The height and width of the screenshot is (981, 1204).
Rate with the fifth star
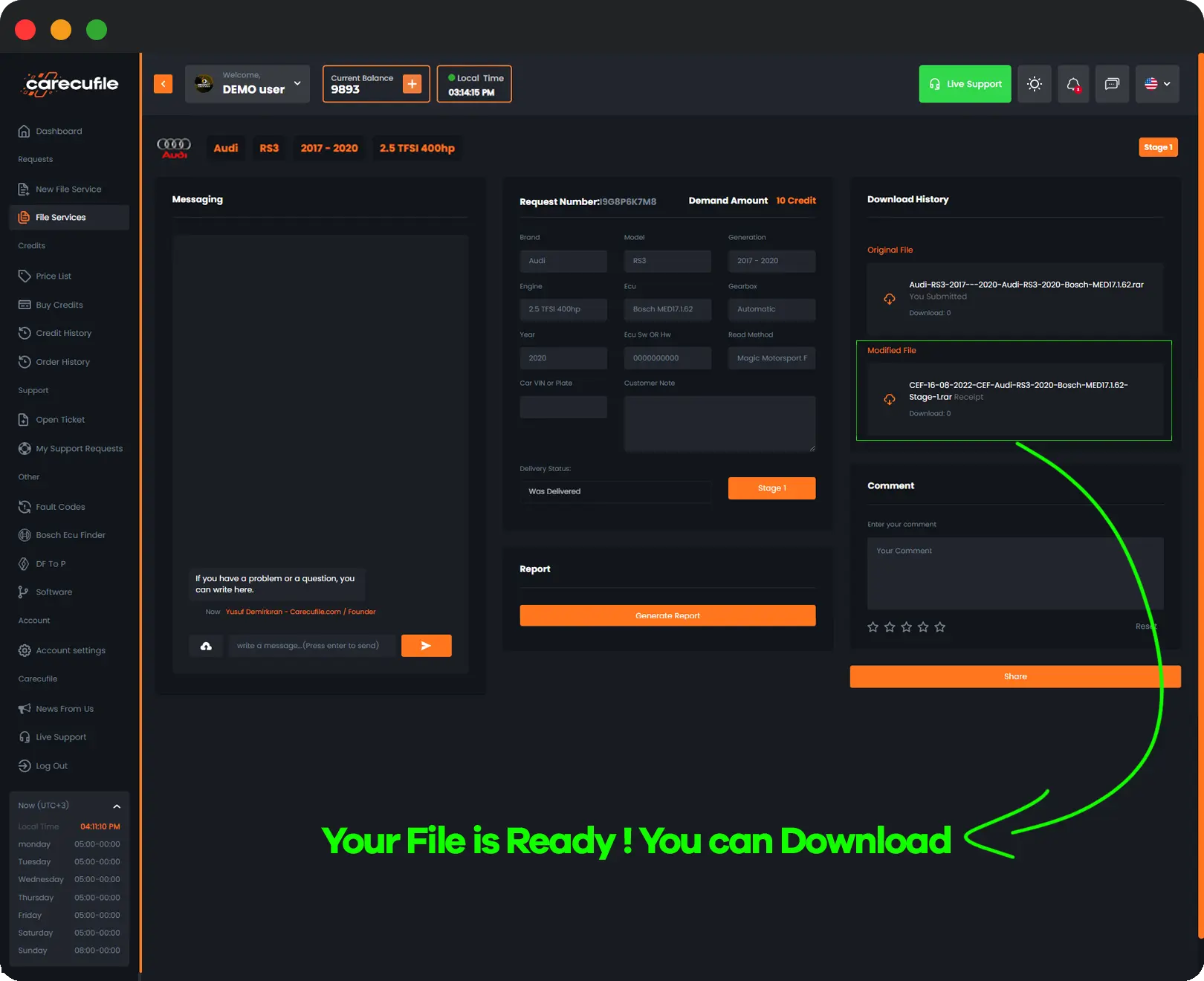(x=939, y=627)
